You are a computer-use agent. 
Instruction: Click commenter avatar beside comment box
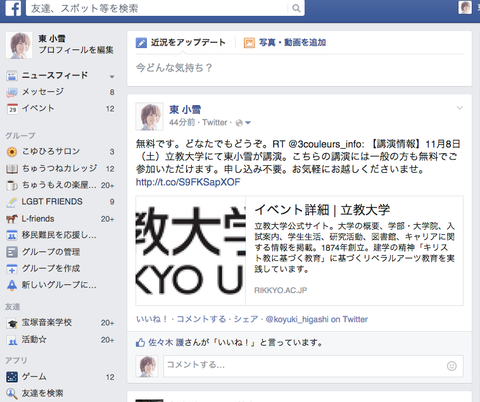point(147,366)
